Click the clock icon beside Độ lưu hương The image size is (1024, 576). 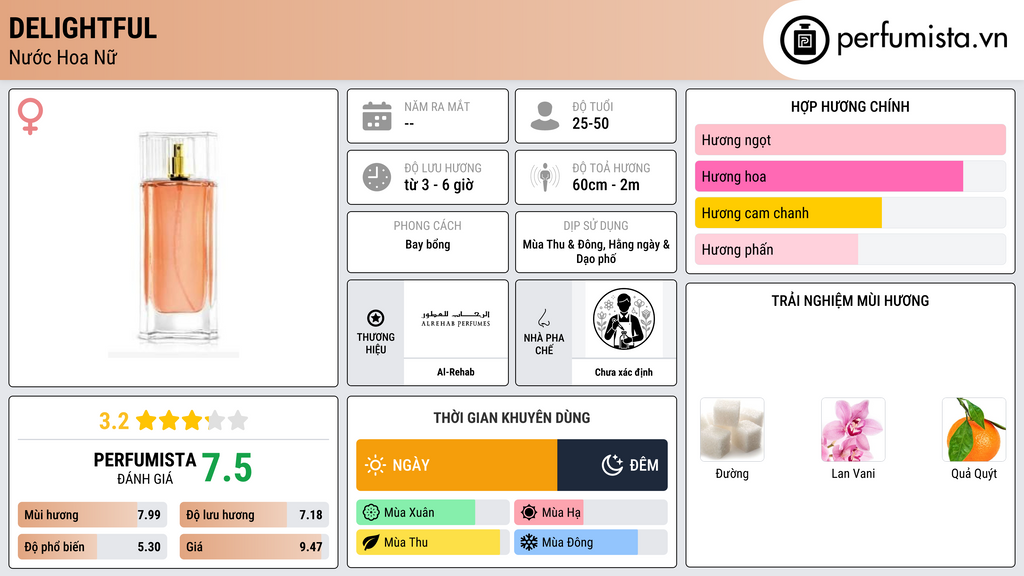(x=377, y=177)
